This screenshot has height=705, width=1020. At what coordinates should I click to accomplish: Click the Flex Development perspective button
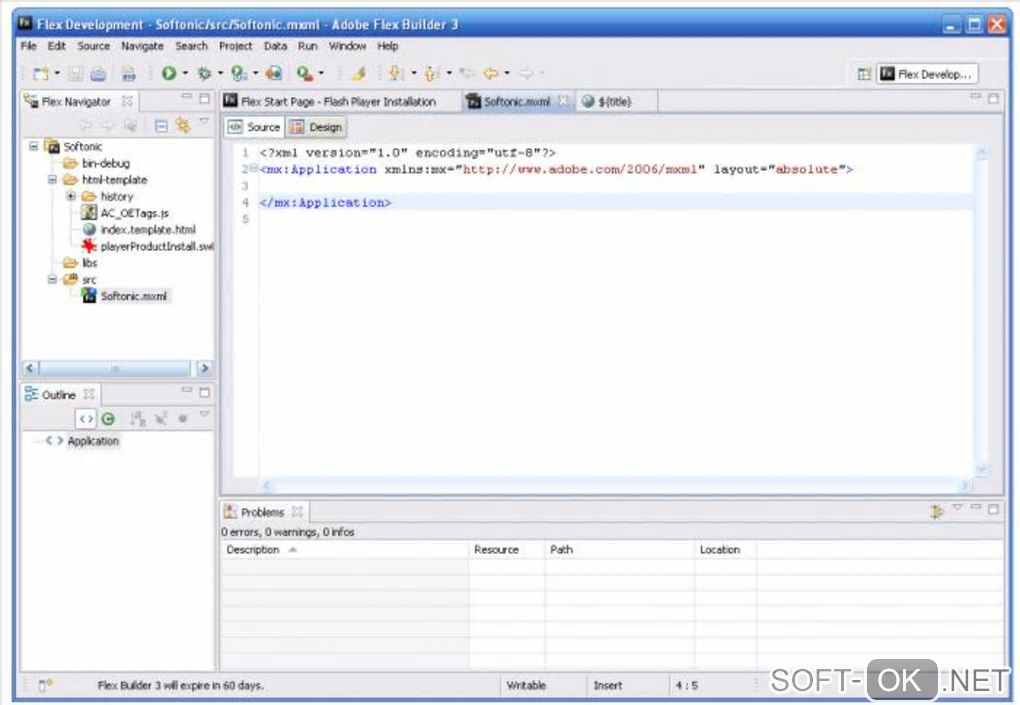click(926, 74)
